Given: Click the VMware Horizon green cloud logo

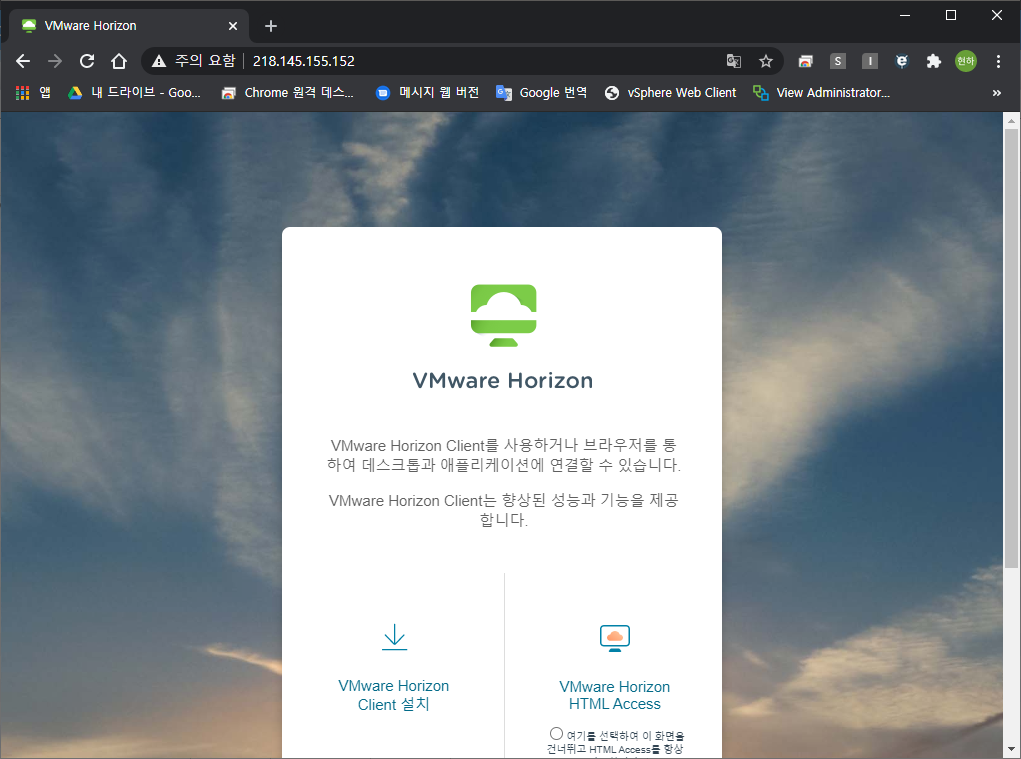Looking at the screenshot, I should 503,315.
